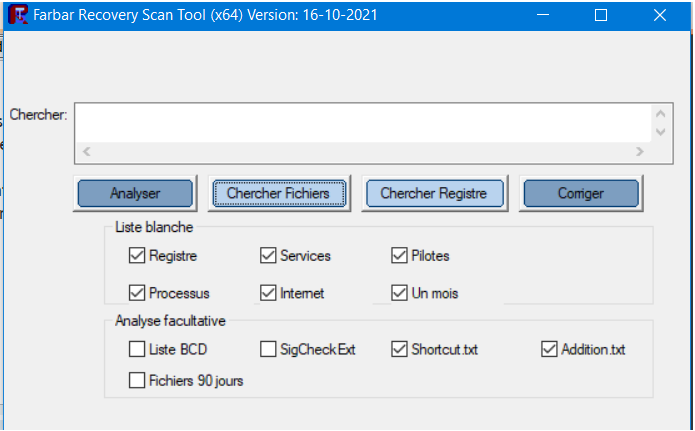Toggle the Un mois checkbox
Viewport: 695px width, 431px height.
399,293
